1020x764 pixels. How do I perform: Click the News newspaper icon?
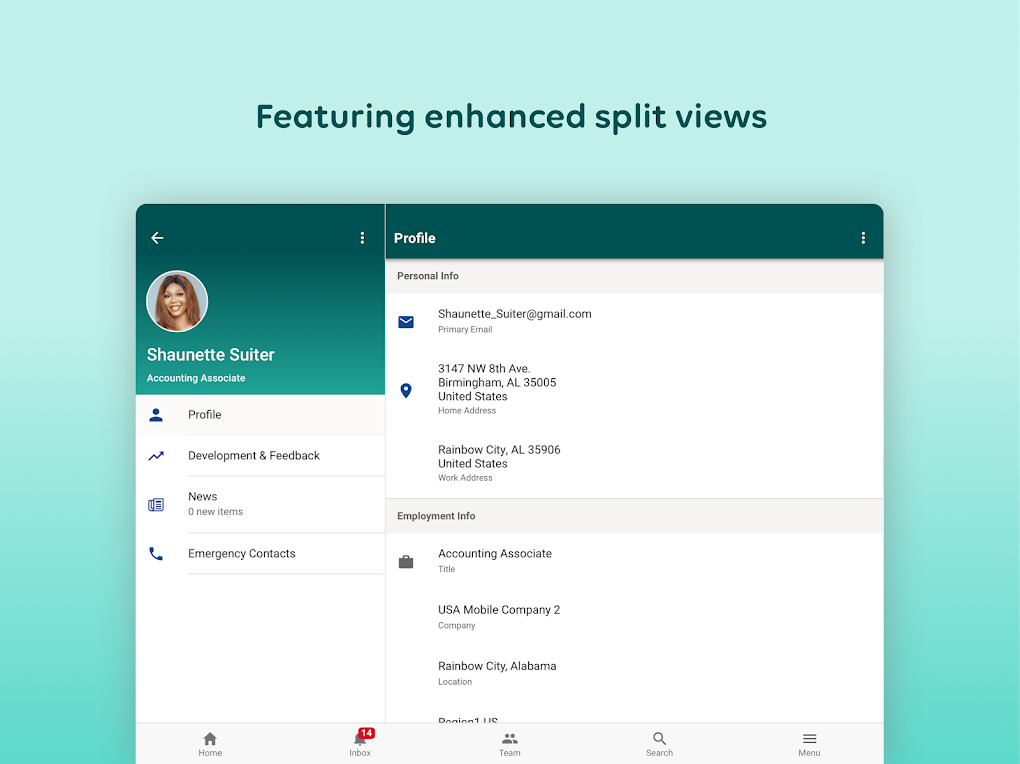coord(156,504)
